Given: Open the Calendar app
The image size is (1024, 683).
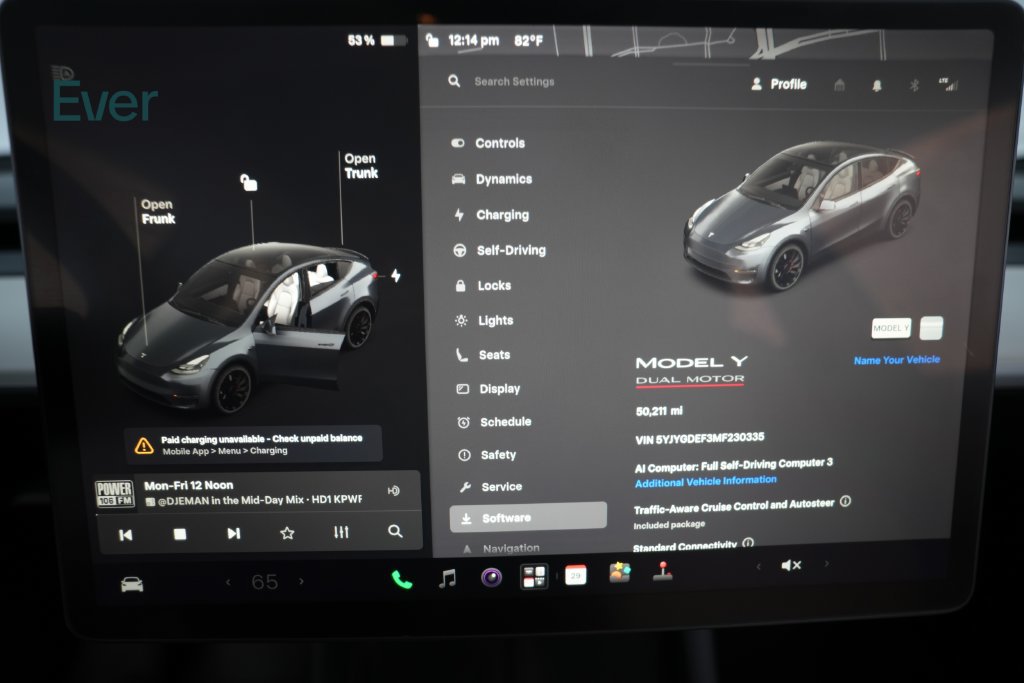Looking at the screenshot, I should click(575, 575).
